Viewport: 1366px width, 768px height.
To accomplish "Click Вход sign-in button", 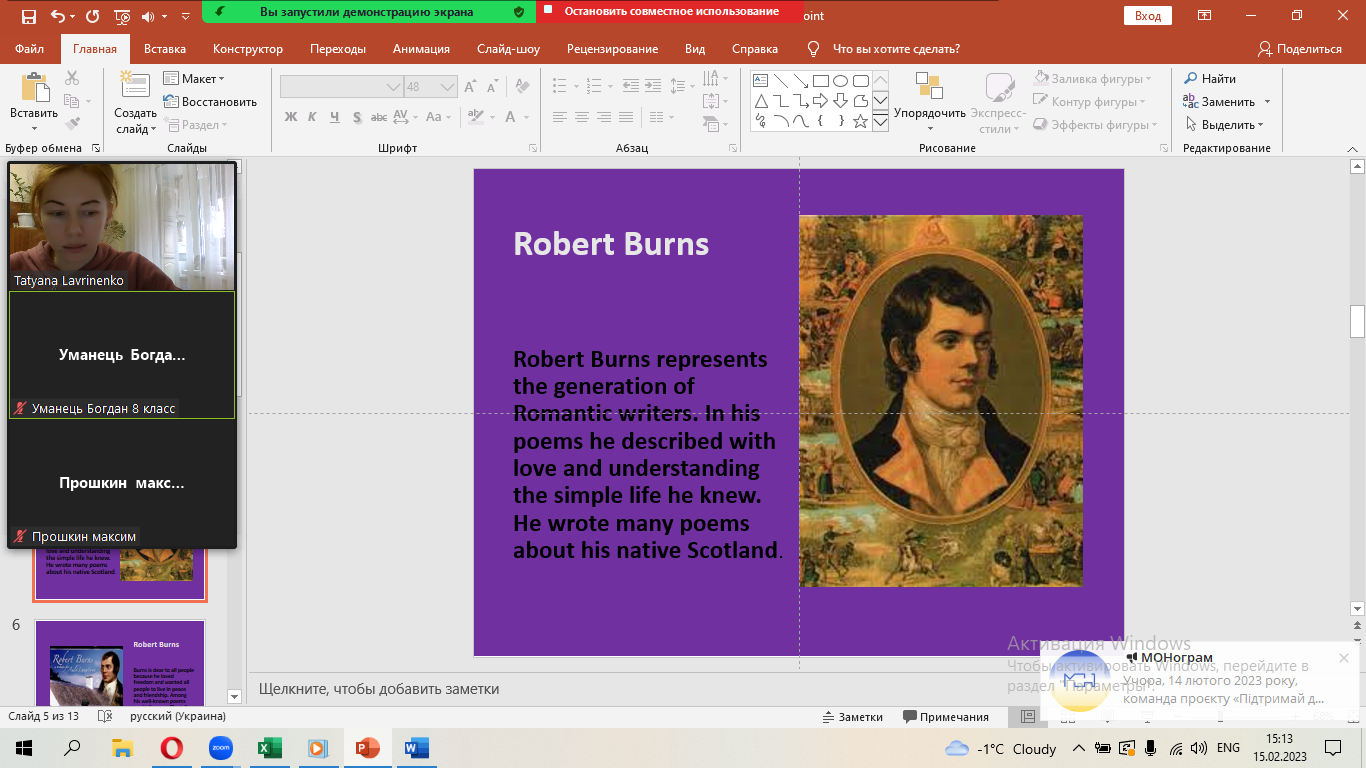I will (x=1148, y=16).
